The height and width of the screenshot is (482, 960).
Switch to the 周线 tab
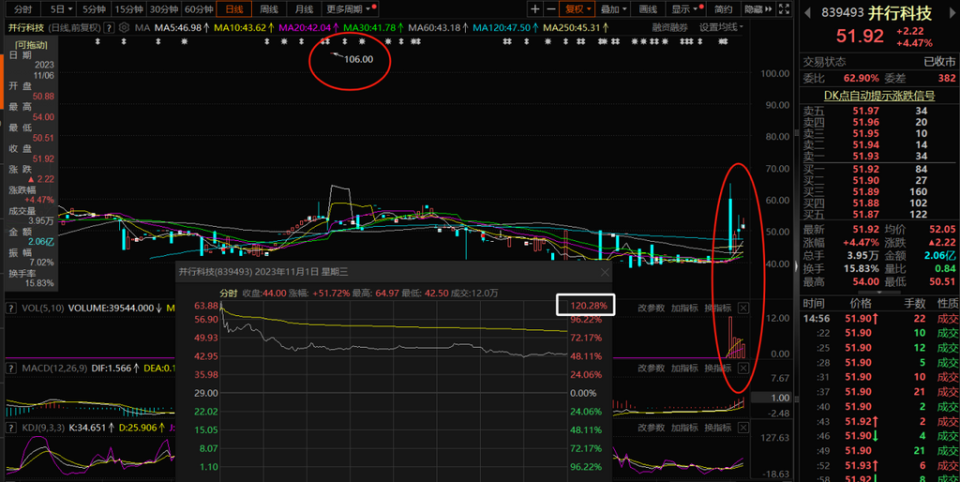point(269,9)
